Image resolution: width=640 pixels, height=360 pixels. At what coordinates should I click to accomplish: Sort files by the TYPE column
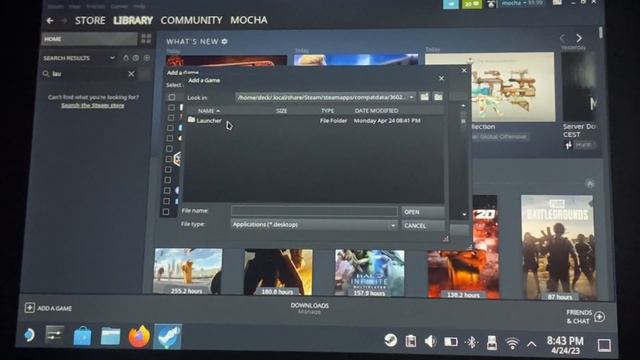(327, 111)
